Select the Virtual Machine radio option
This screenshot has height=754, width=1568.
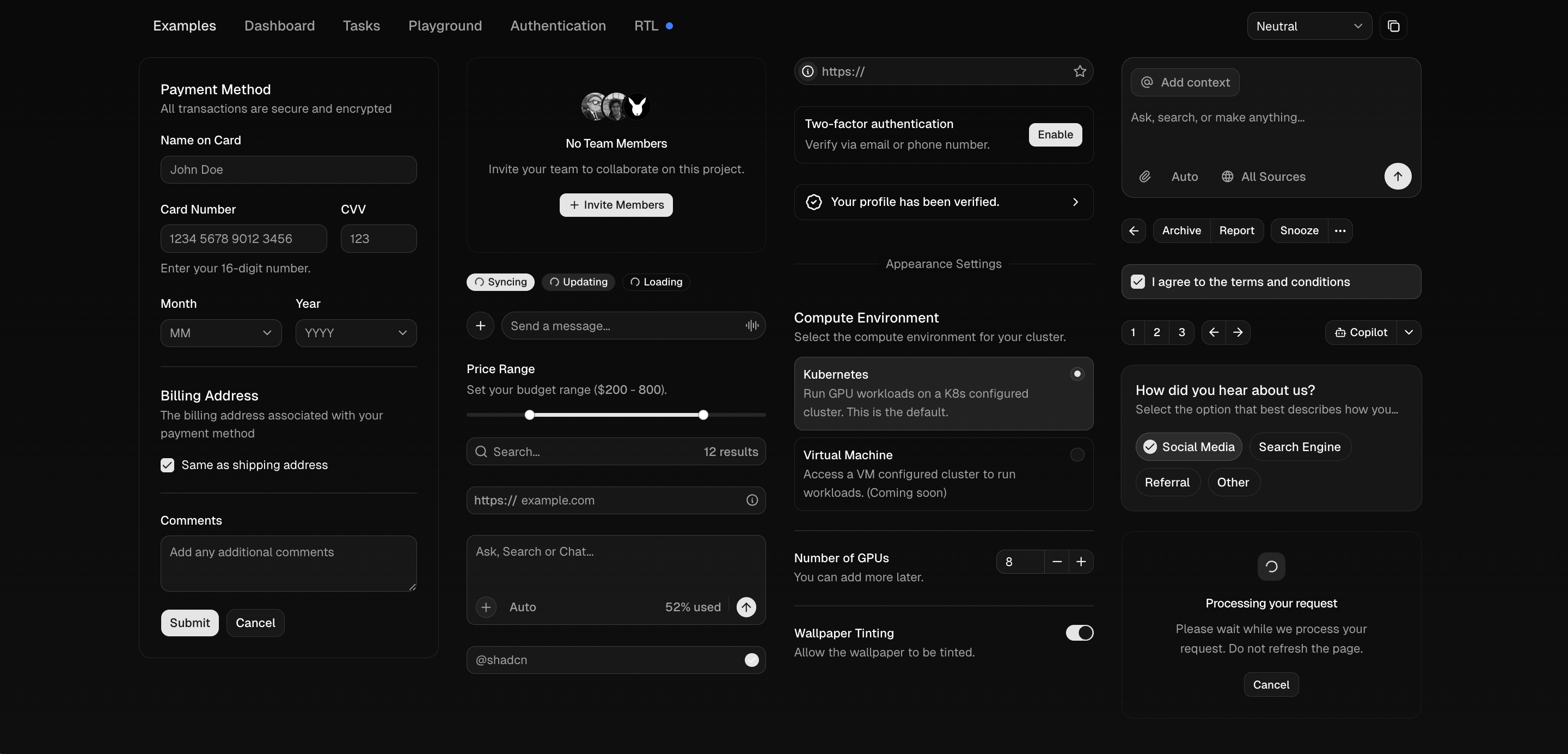[x=1077, y=454]
